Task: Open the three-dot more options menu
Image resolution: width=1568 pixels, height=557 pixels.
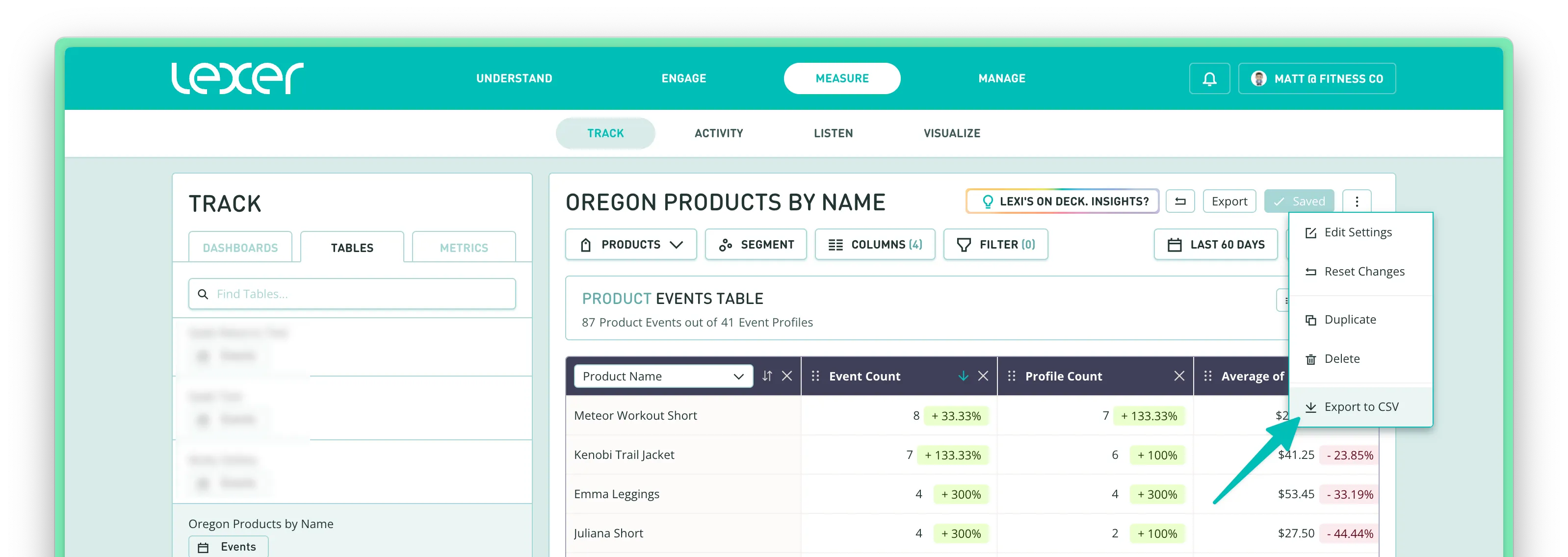Action: (x=1356, y=201)
